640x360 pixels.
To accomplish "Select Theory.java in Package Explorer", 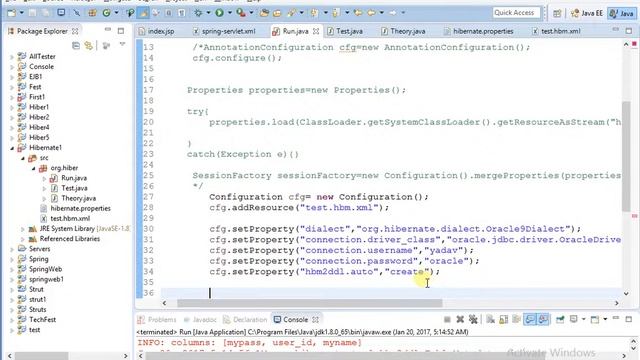I will coord(78,198).
